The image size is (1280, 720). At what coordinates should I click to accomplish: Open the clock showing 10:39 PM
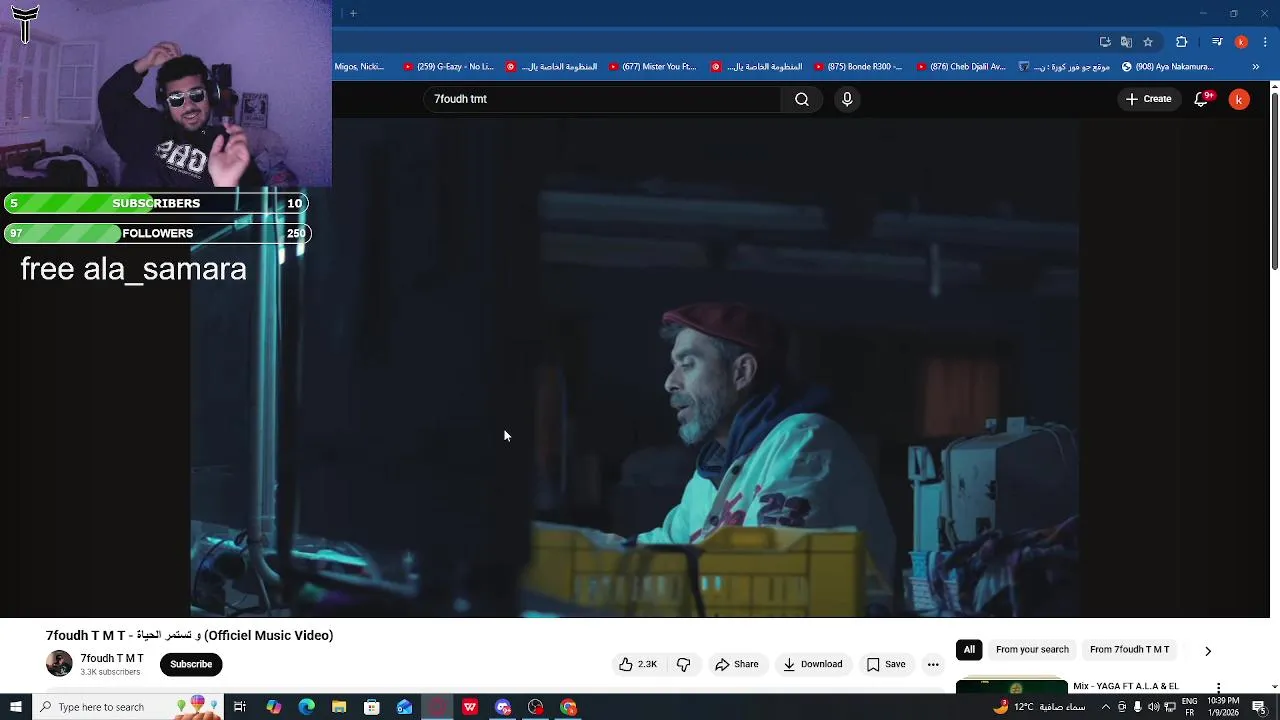click(1223, 707)
